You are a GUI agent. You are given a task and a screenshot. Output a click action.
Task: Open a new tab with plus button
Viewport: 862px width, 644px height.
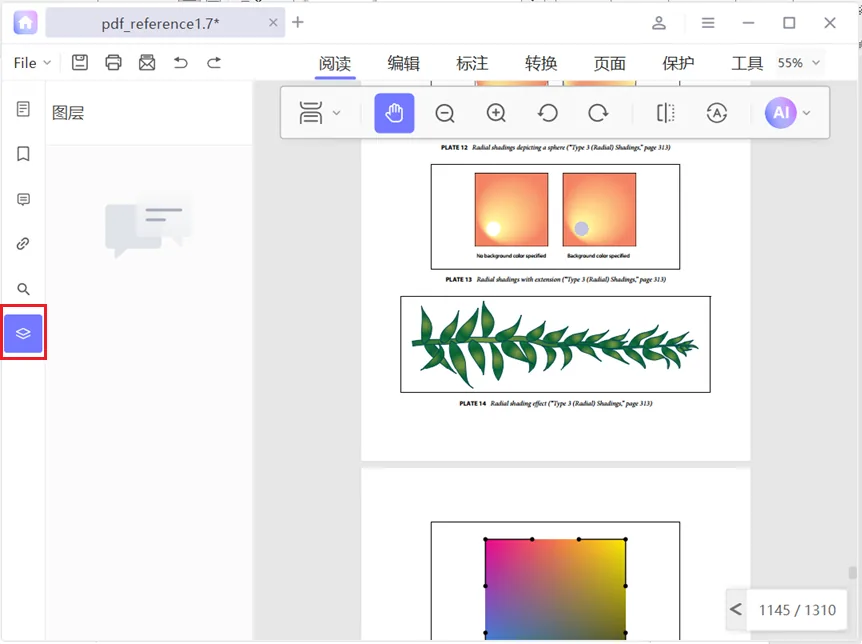[x=297, y=22]
